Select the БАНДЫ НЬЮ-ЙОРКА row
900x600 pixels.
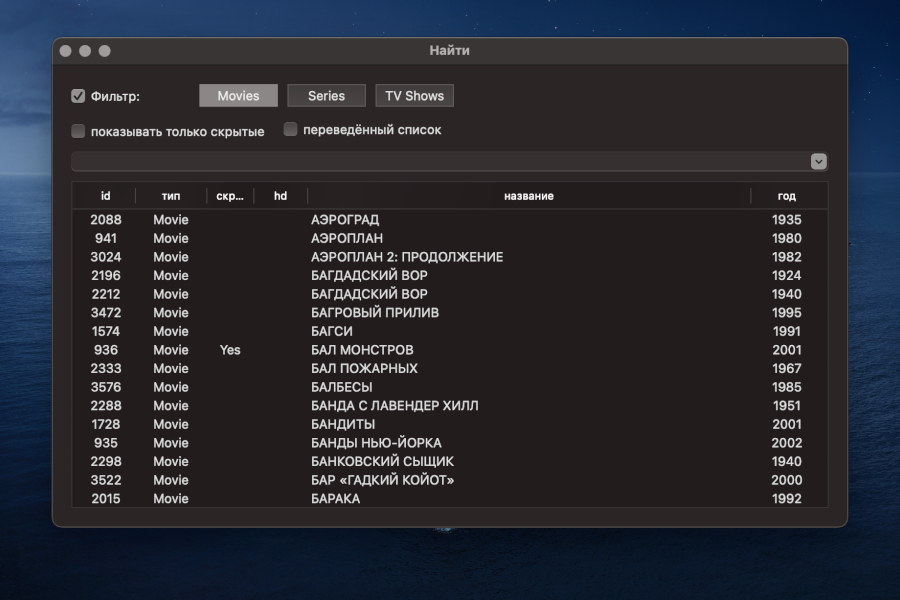(x=450, y=443)
